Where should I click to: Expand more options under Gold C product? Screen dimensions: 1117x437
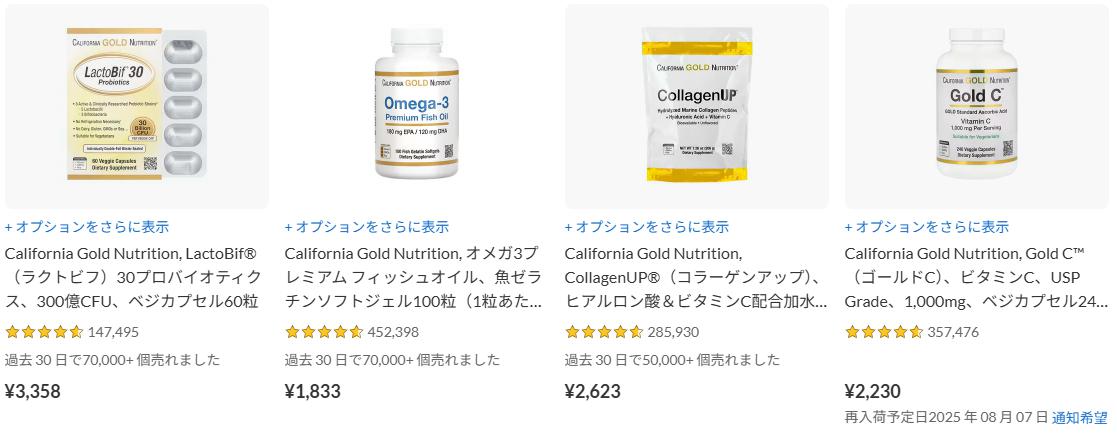(927, 227)
